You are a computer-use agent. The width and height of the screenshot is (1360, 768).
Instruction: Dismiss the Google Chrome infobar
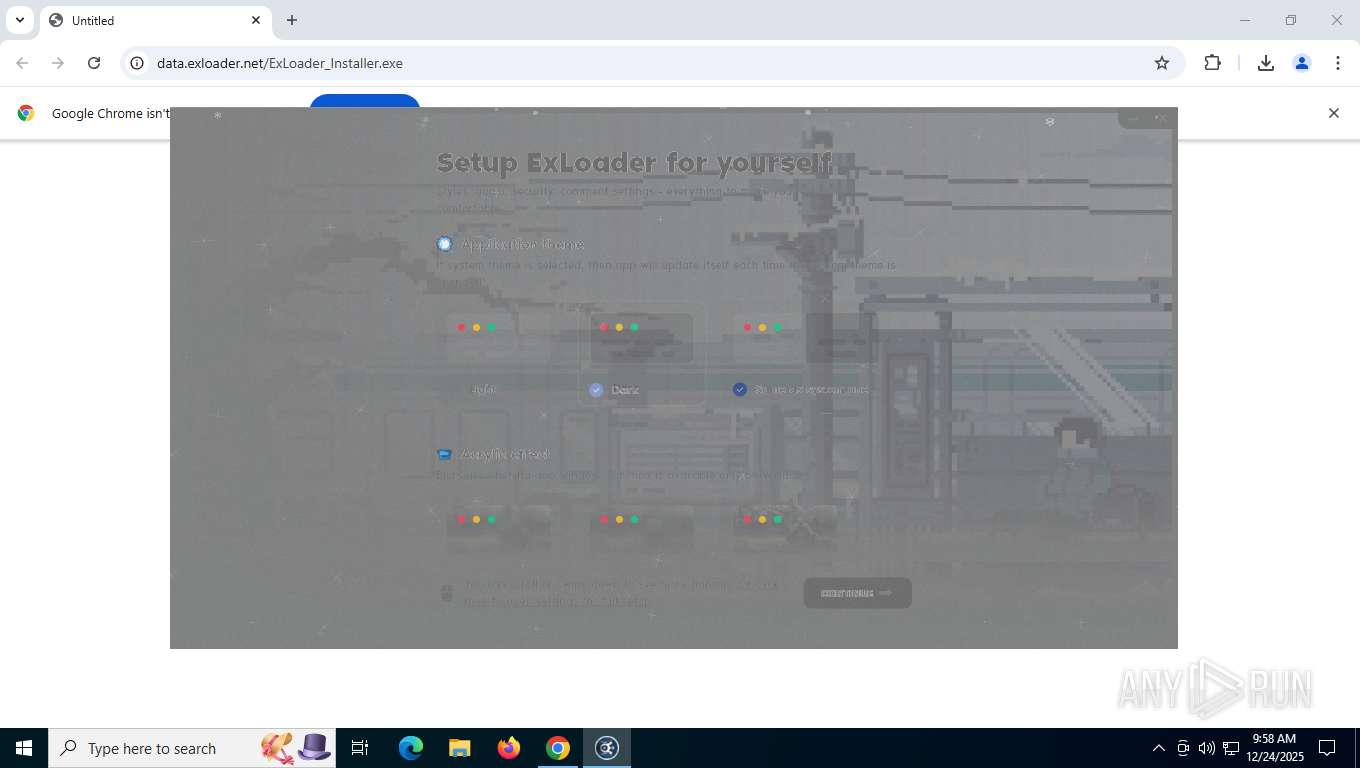coord(1333,113)
